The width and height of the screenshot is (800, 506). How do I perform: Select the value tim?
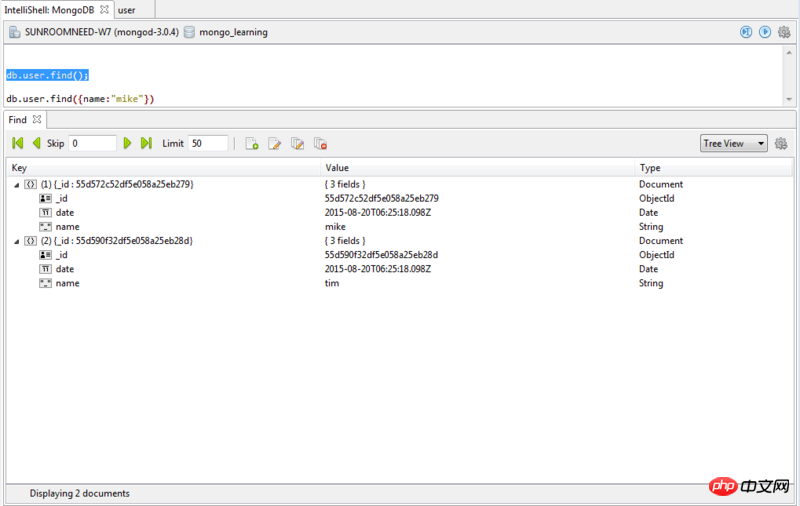[x=332, y=283]
